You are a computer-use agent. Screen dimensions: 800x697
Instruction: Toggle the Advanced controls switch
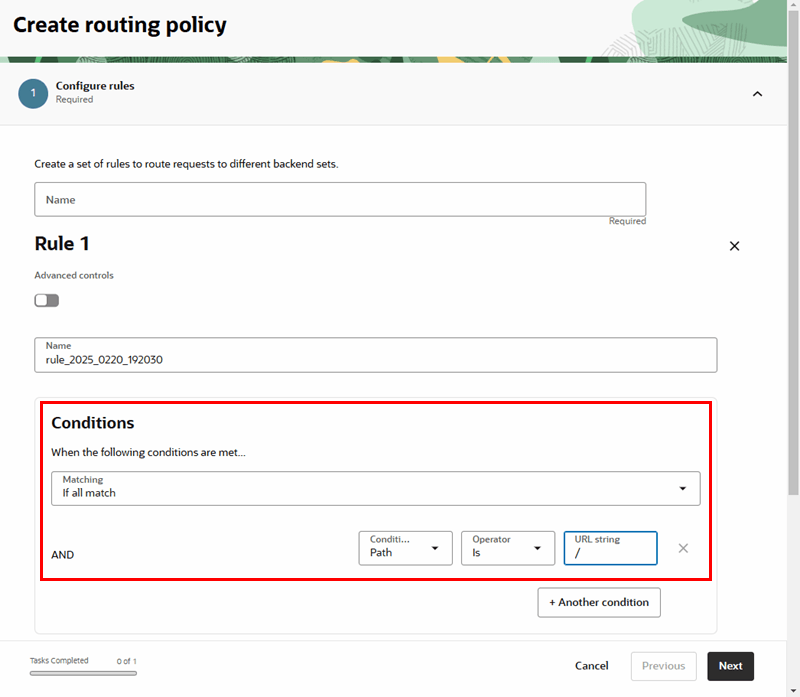pos(46,300)
